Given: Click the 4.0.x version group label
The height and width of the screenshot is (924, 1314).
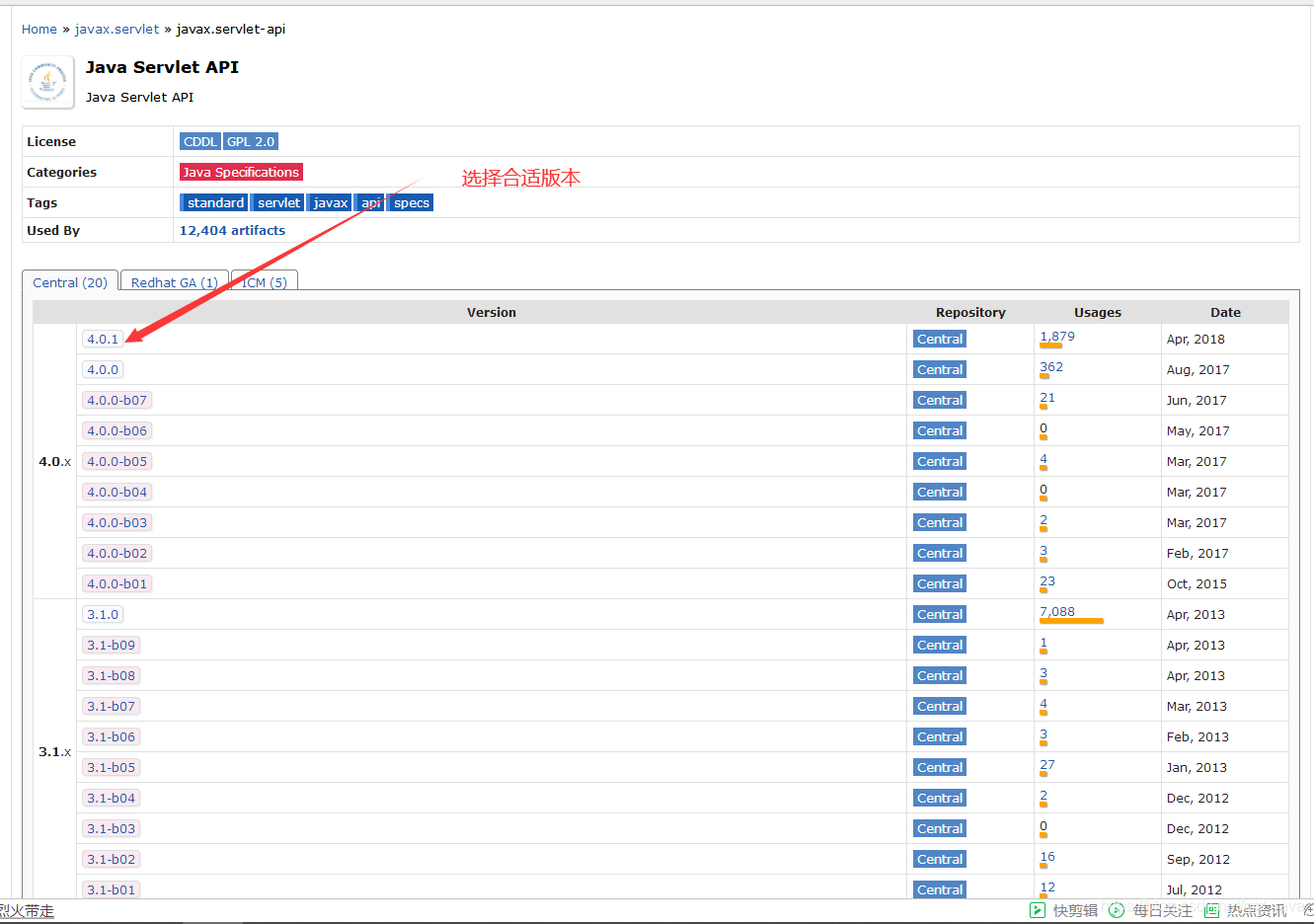Looking at the screenshot, I should click(55, 461).
